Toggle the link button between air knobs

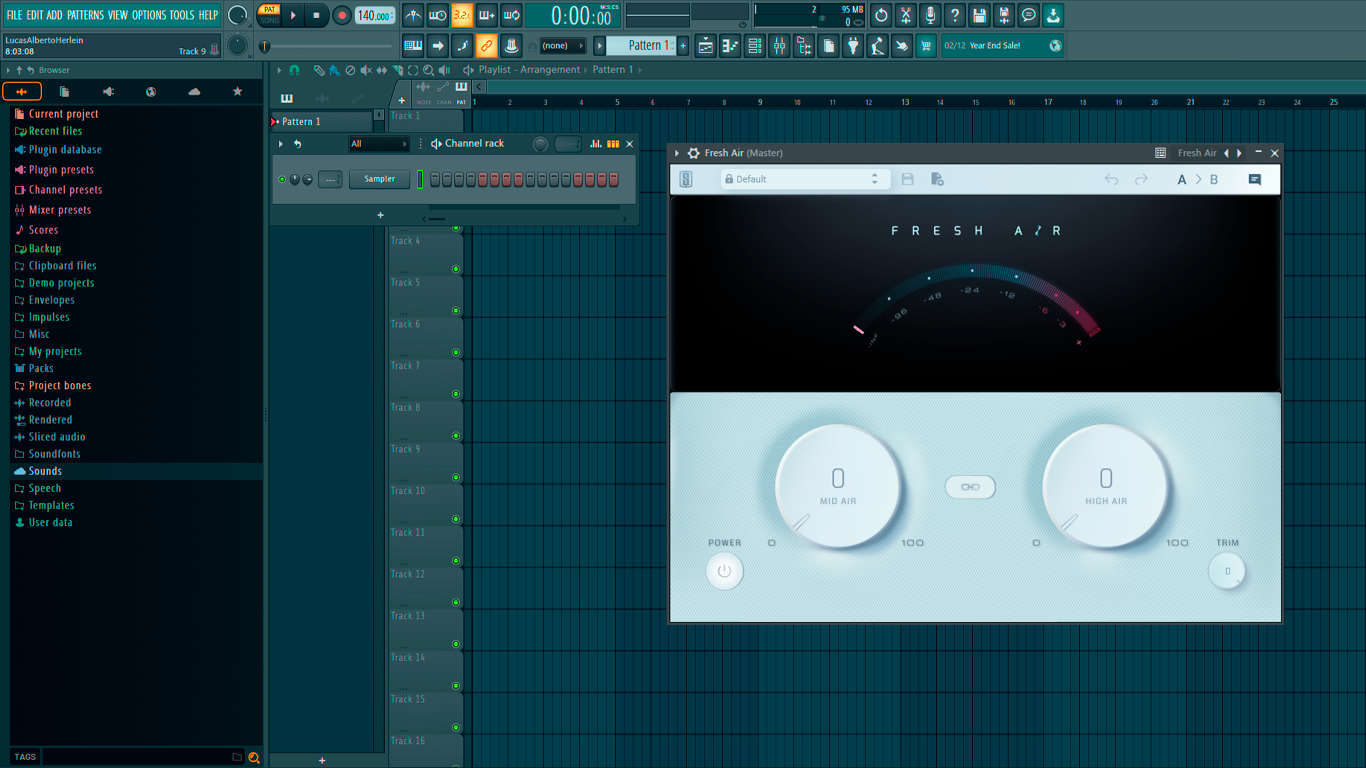(970, 487)
